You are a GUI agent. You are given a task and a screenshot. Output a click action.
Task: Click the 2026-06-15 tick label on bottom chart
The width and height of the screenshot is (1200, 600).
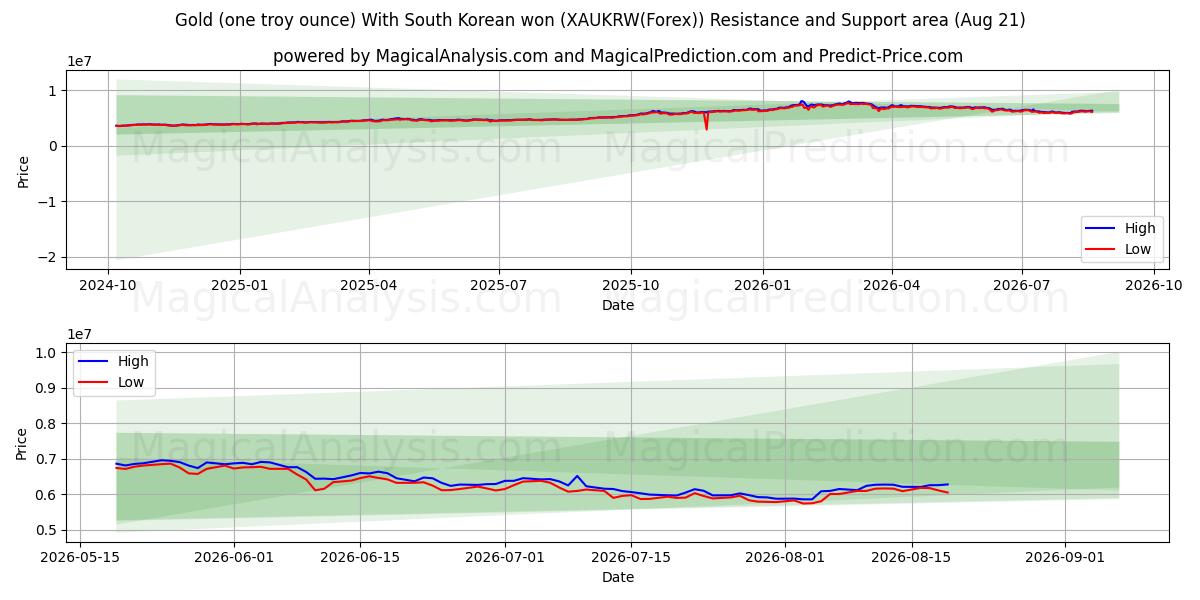[360, 557]
